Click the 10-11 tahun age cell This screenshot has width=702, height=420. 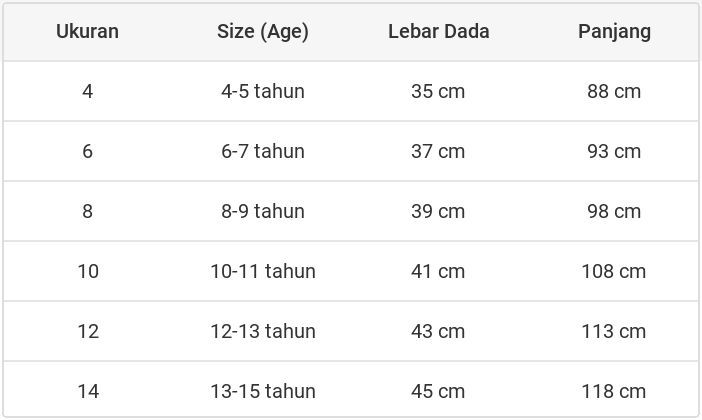point(263,271)
